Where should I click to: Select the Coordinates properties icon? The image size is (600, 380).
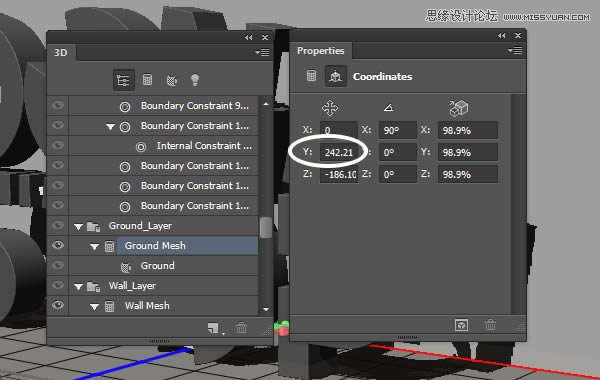click(336, 76)
